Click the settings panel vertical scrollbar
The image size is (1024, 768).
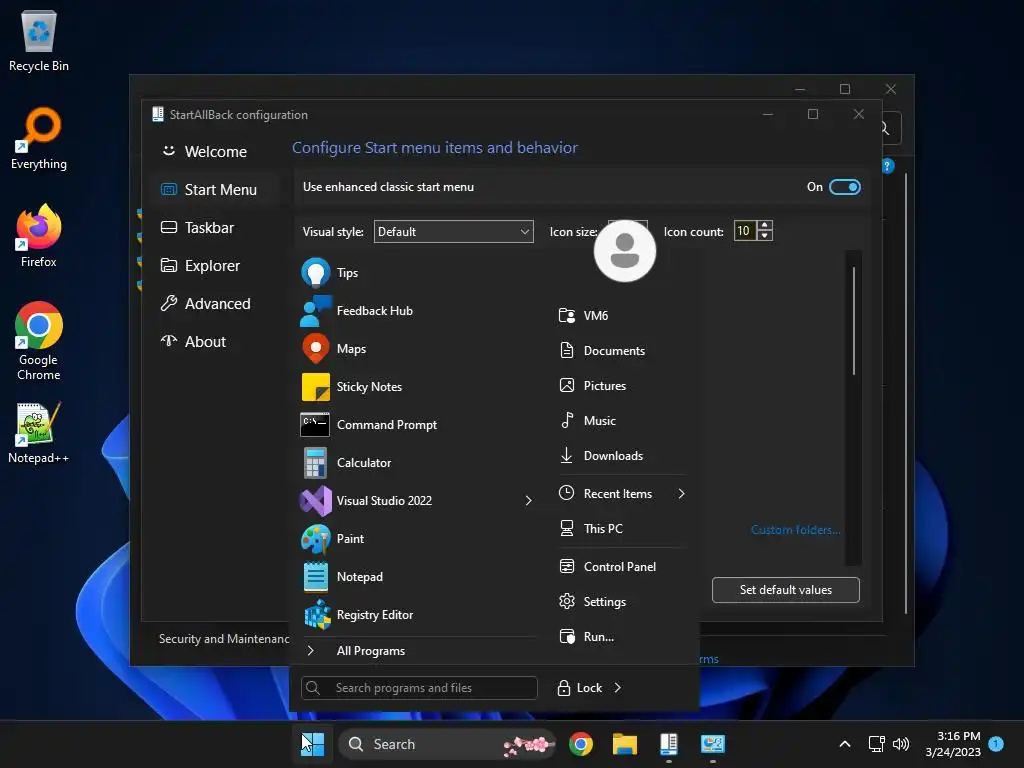(854, 321)
